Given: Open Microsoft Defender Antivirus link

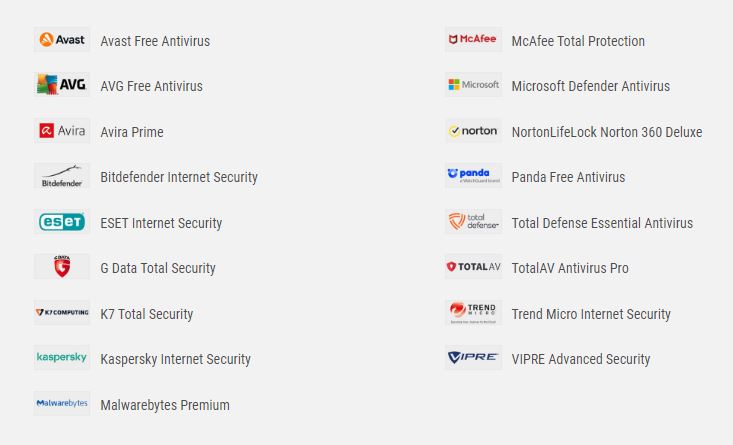Looking at the screenshot, I should click(x=590, y=86).
